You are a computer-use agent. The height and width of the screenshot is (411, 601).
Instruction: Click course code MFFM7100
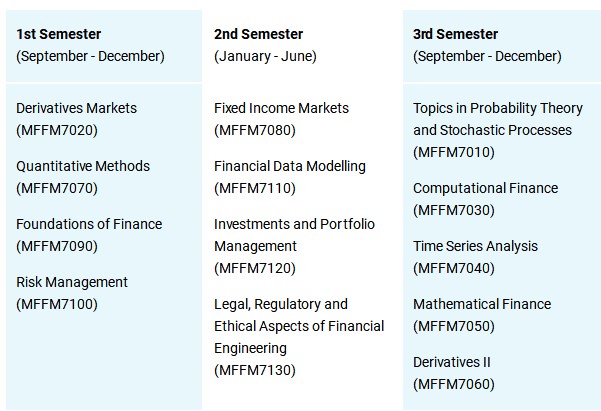[x=57, y=304]
